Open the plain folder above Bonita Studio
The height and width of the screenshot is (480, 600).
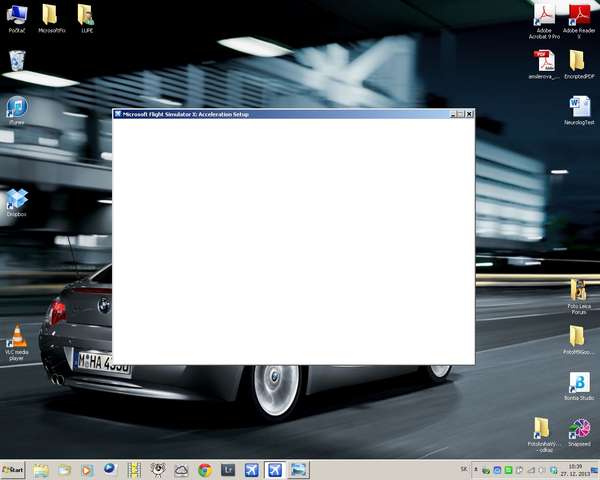coord(579,340)
